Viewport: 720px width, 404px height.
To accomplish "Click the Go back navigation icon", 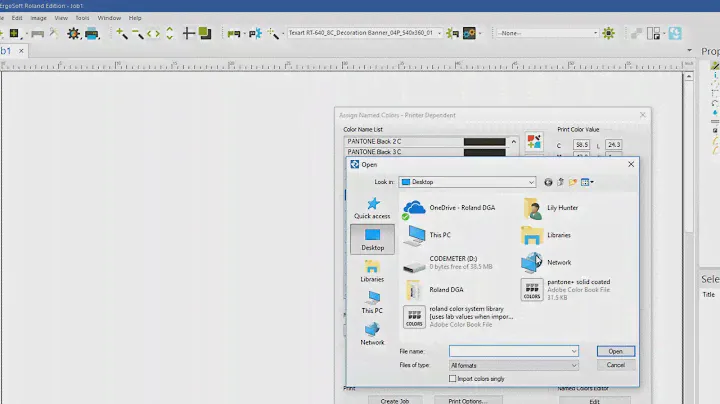I will 548,182.
